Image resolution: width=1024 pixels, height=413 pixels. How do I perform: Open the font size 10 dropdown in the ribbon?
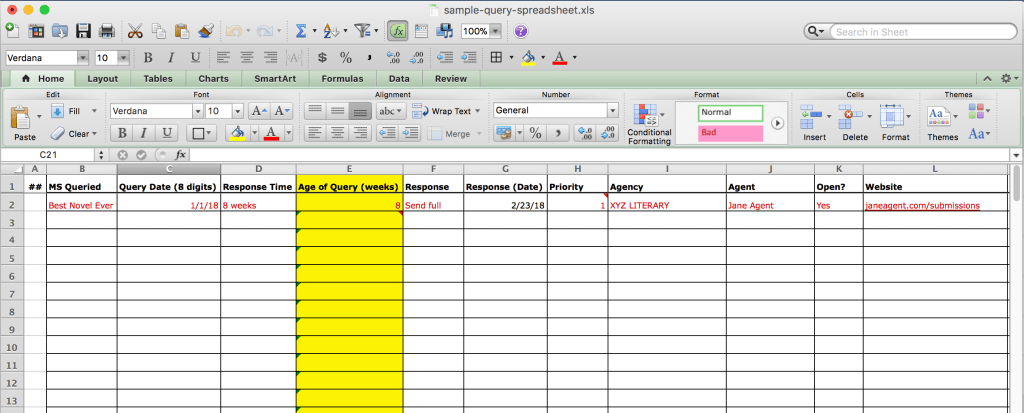pos(238,111)
